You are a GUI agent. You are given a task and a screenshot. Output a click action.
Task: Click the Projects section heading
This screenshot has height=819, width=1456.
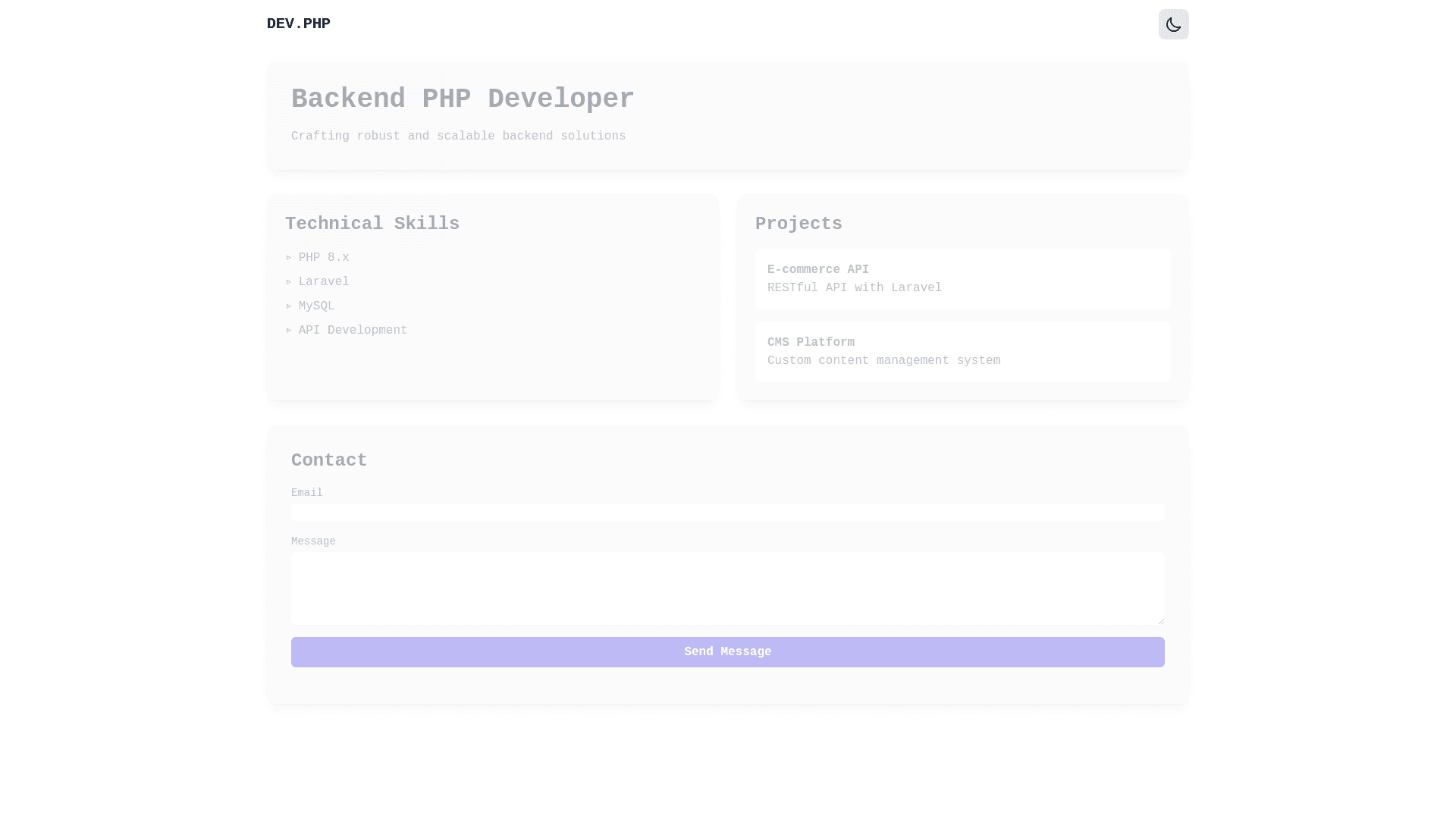click(x=799, y=224)
